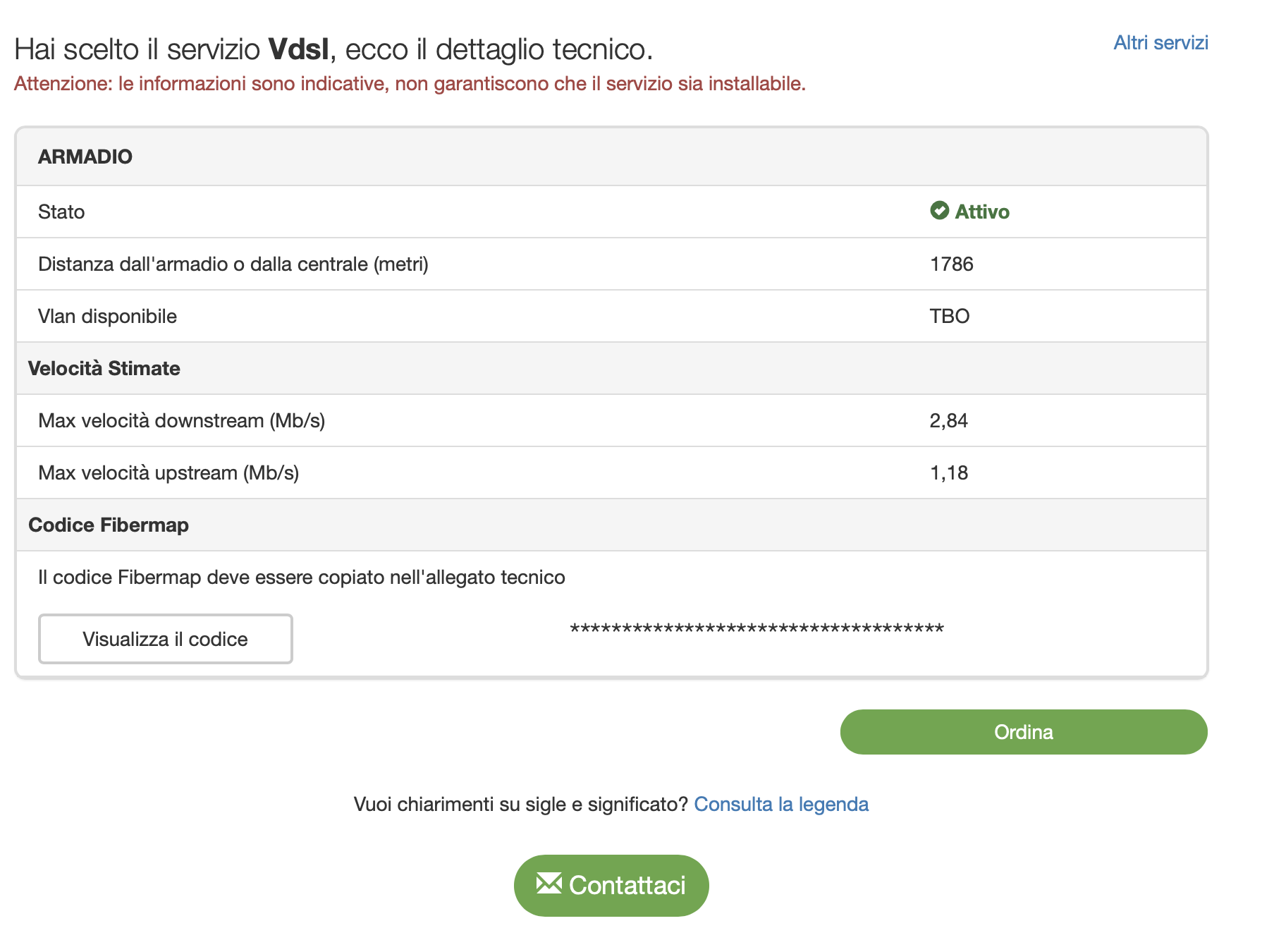1262x952 pixels.
Task: Open the Consulta la legenda link
Action: point(780,805)
